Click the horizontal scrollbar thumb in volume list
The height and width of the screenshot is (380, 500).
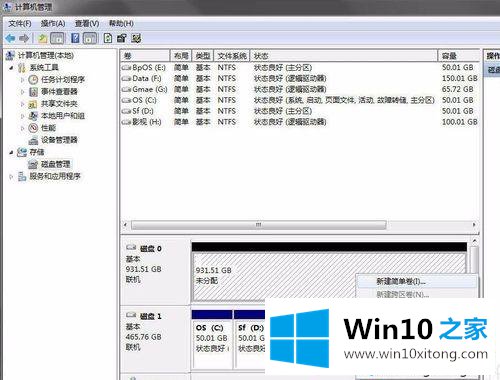(x=259, y=225)
